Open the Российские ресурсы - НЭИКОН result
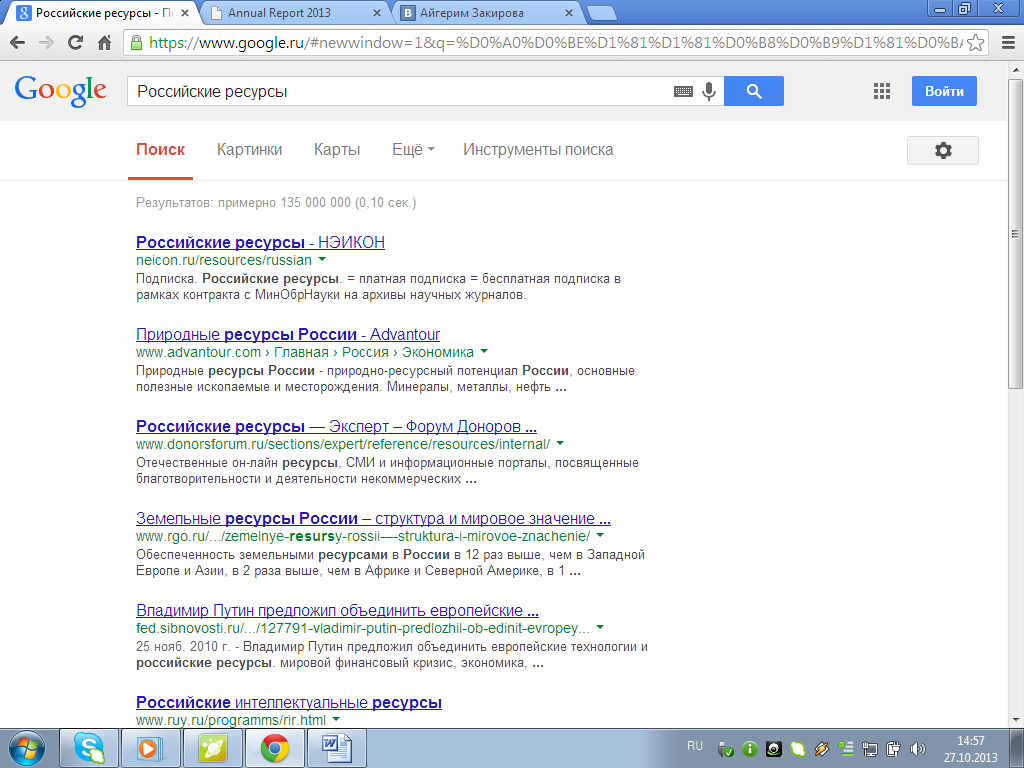Screen dimensions: 1024x768 260,242
